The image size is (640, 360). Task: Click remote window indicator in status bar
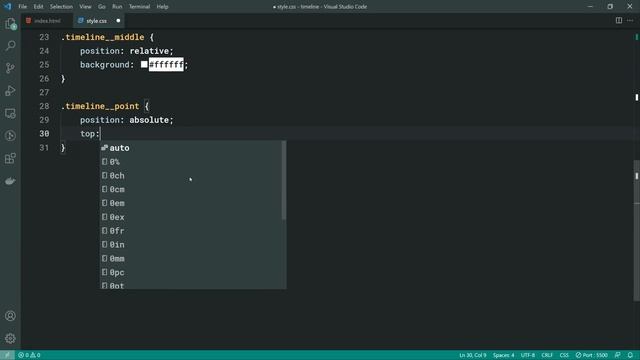coord(7,355)
